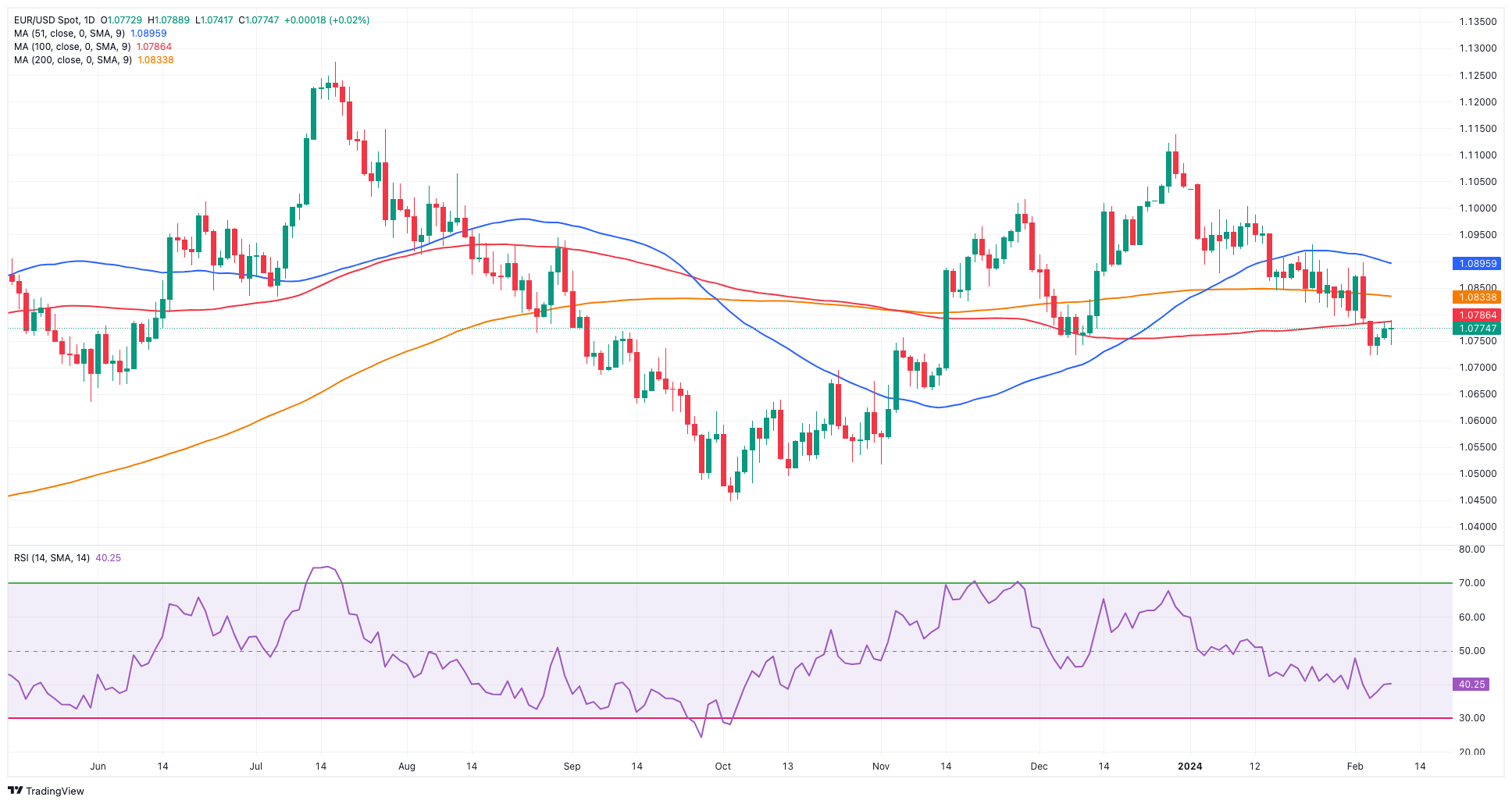This screenshot has height=804, width=1512.
Task: Select the EUR/USD Spot 1D title
Action: point(55,20)
